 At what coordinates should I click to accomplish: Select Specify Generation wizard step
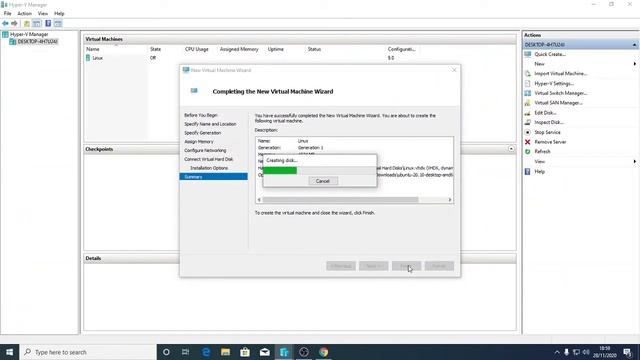(202, 133)
